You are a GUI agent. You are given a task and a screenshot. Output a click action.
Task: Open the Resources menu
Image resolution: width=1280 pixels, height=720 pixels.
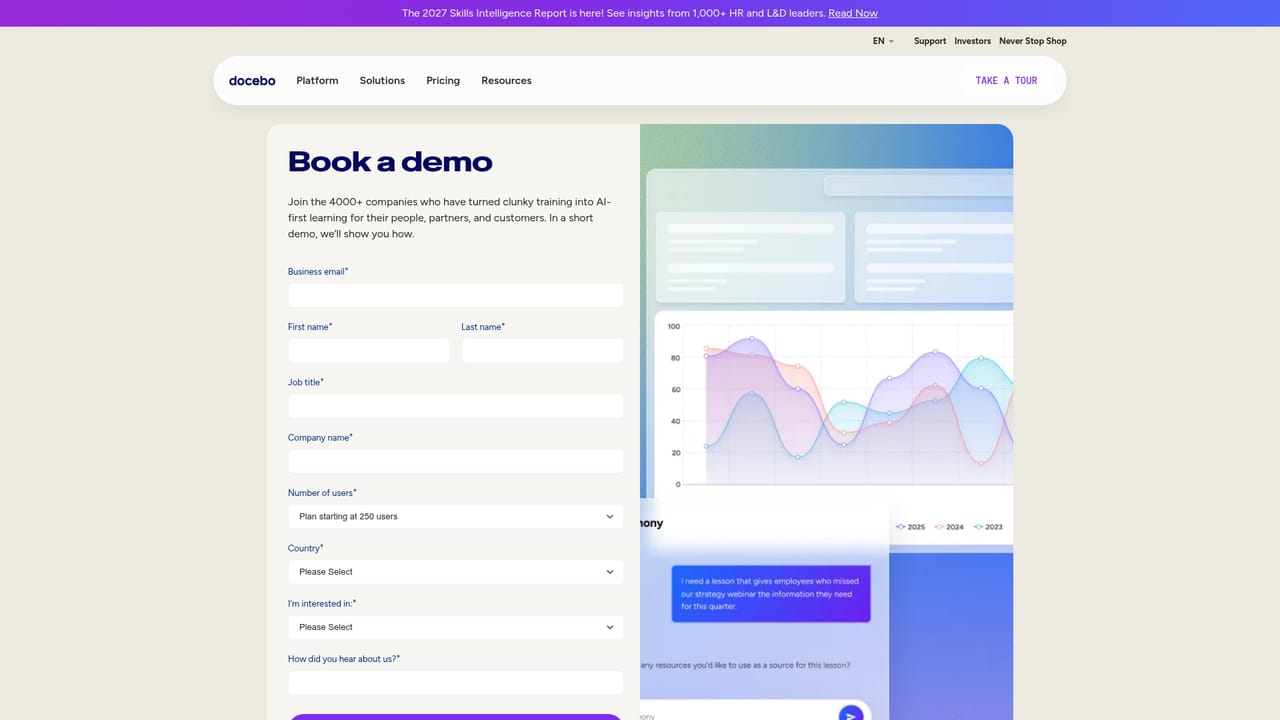coord(506,81)
